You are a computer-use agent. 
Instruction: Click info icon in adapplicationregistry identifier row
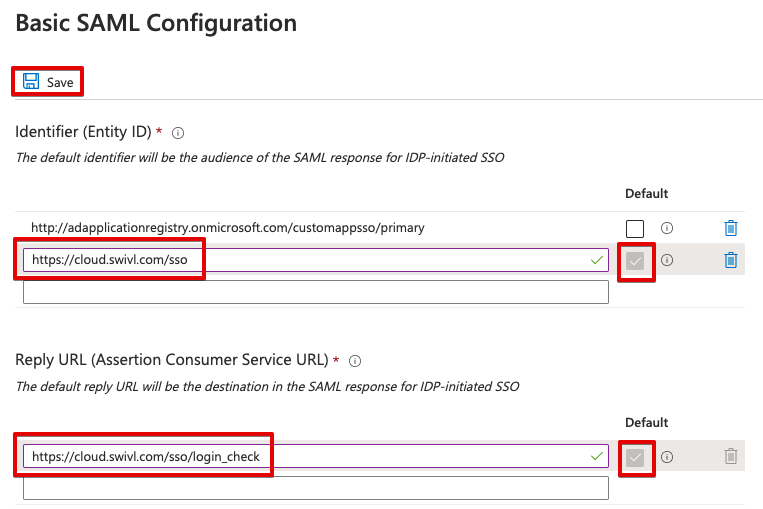[x=667, y=228]
